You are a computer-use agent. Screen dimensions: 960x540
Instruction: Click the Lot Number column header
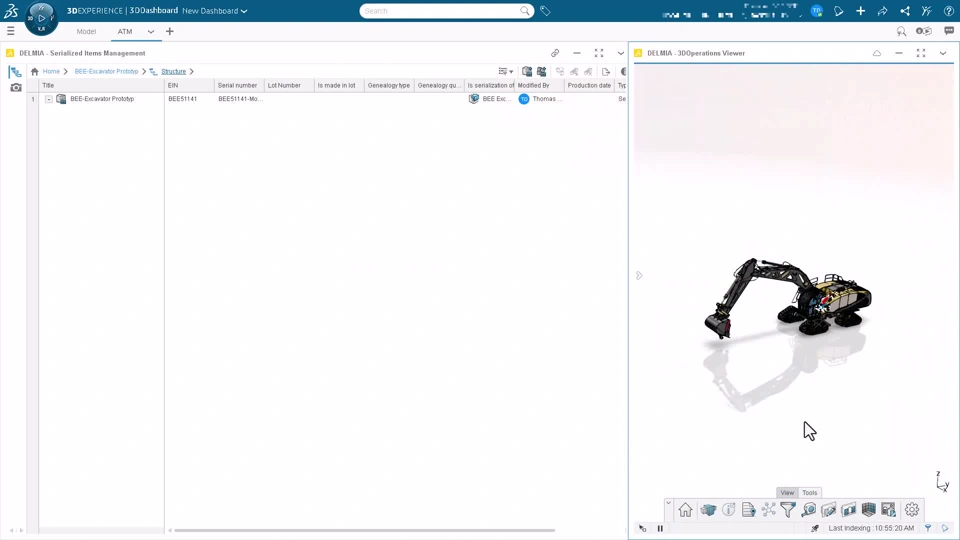[289, 85]
